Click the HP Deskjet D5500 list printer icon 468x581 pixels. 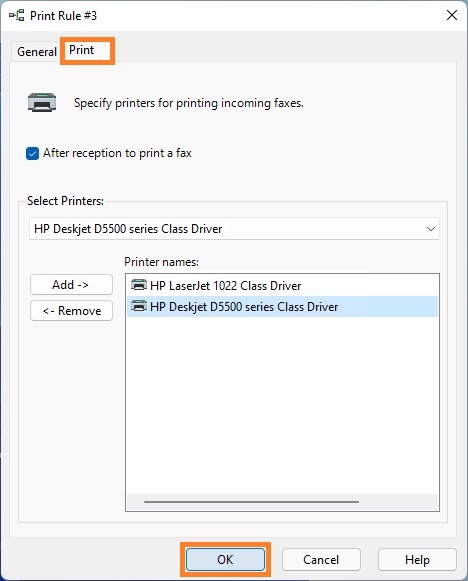point(139,306)
